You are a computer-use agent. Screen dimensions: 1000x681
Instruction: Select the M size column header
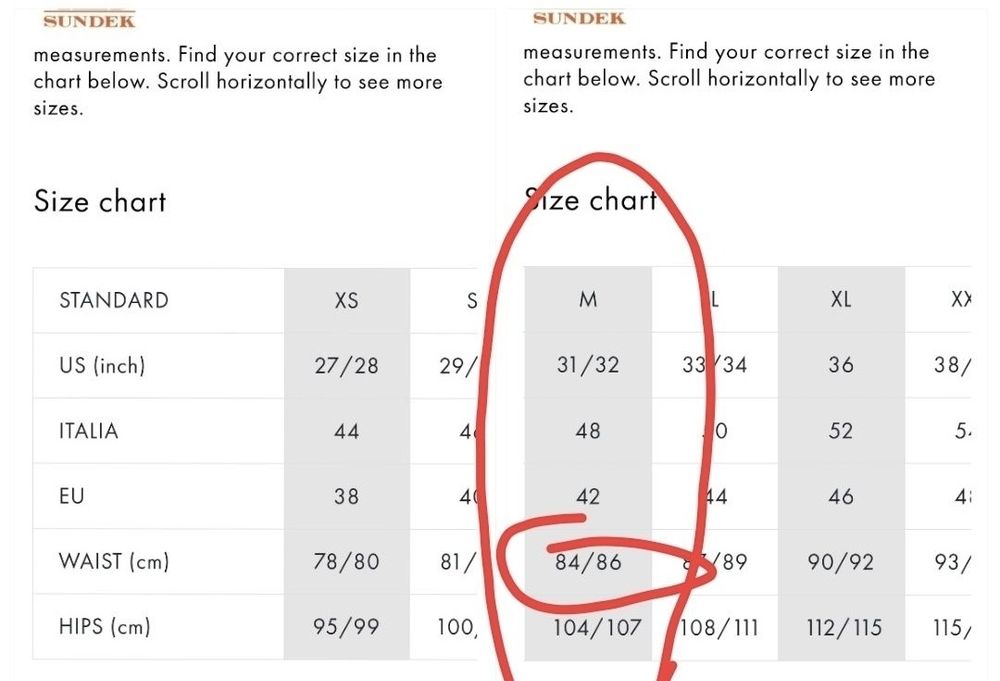point(588,299)
